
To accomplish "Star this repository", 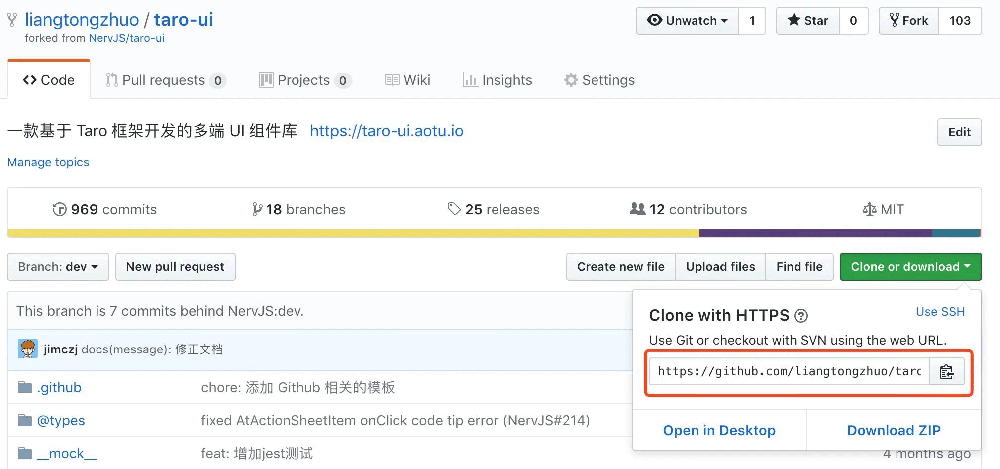I will [x=808, y=21].
